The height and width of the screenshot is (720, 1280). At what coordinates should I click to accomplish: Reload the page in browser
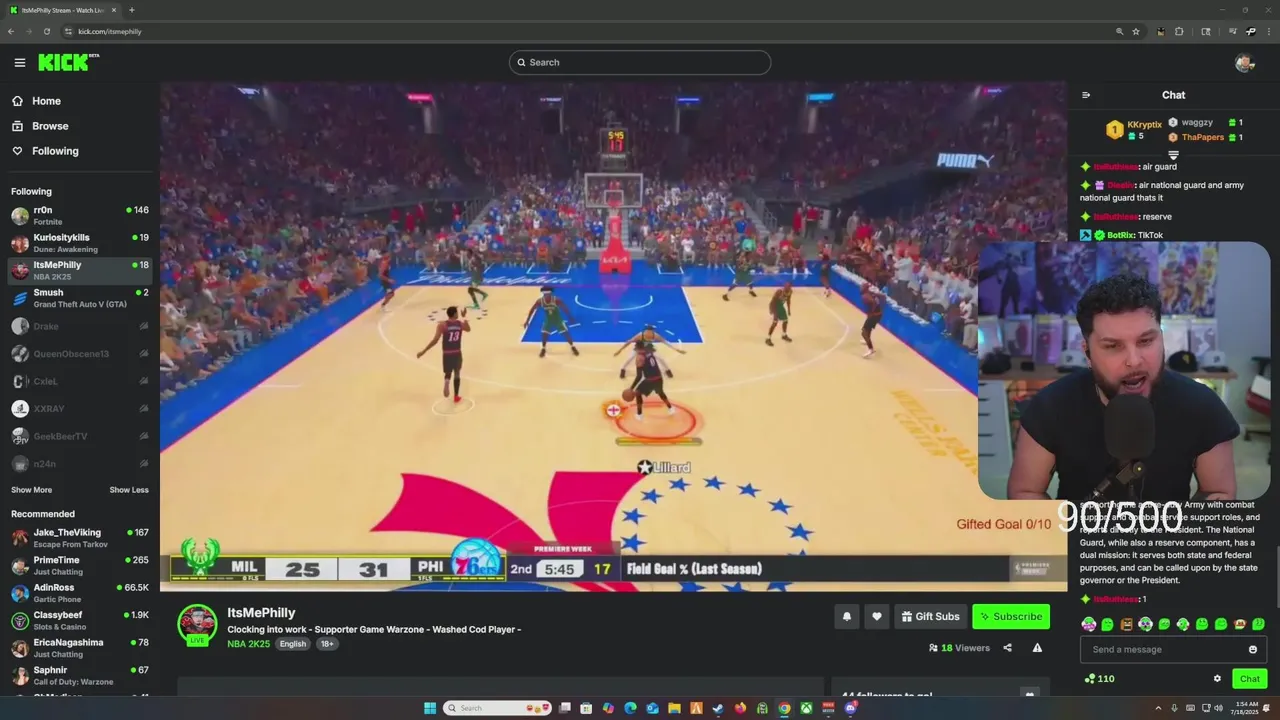pos(46,31)
